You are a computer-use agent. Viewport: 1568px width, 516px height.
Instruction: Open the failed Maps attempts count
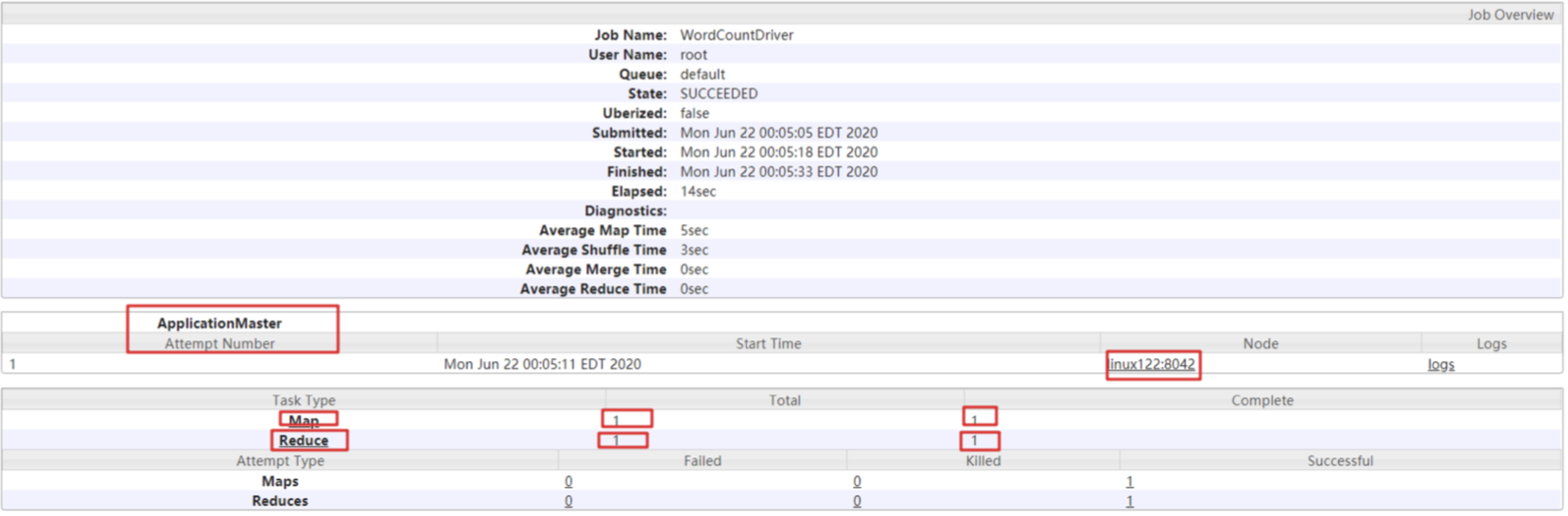click(568, 481)
